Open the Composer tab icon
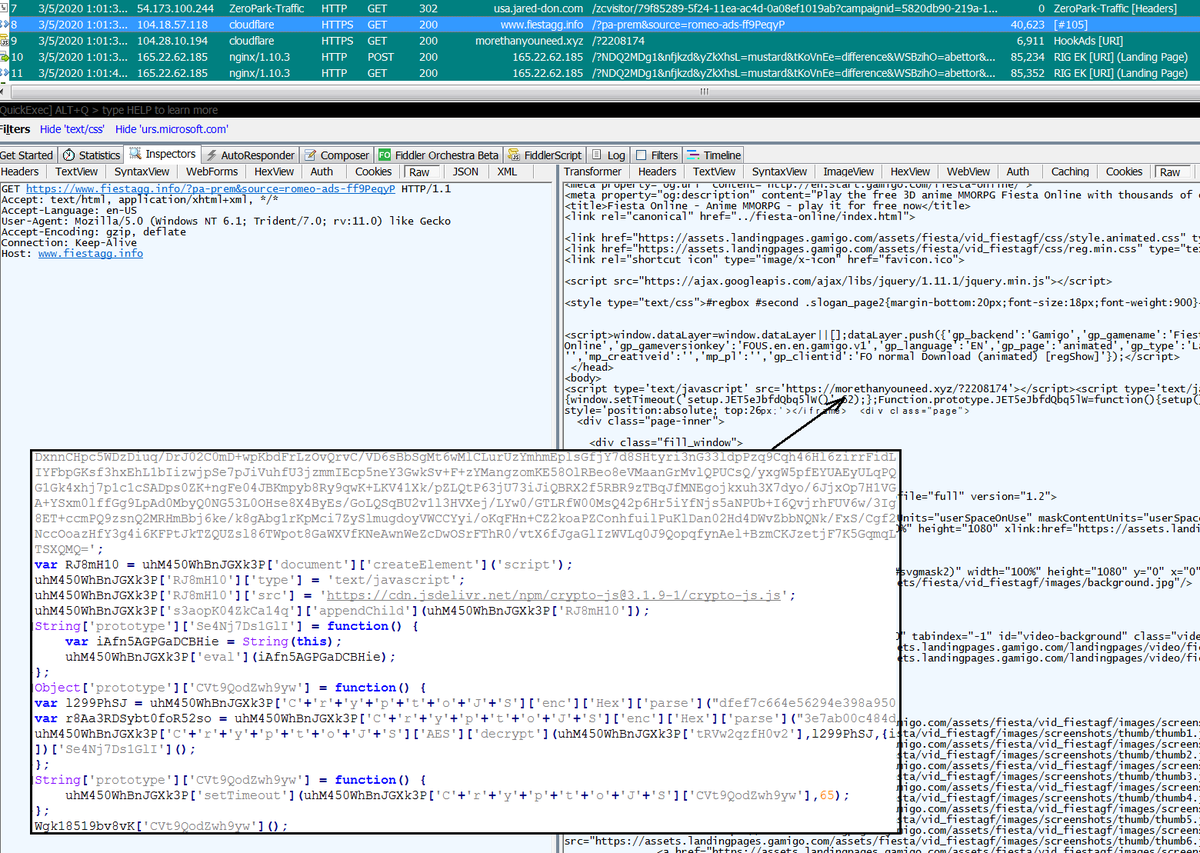 (311, 155)
